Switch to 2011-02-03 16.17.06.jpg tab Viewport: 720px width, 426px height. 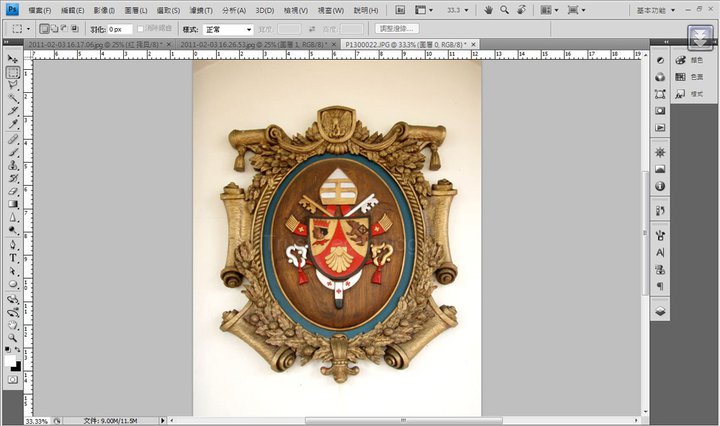click(x=96, y=44)
